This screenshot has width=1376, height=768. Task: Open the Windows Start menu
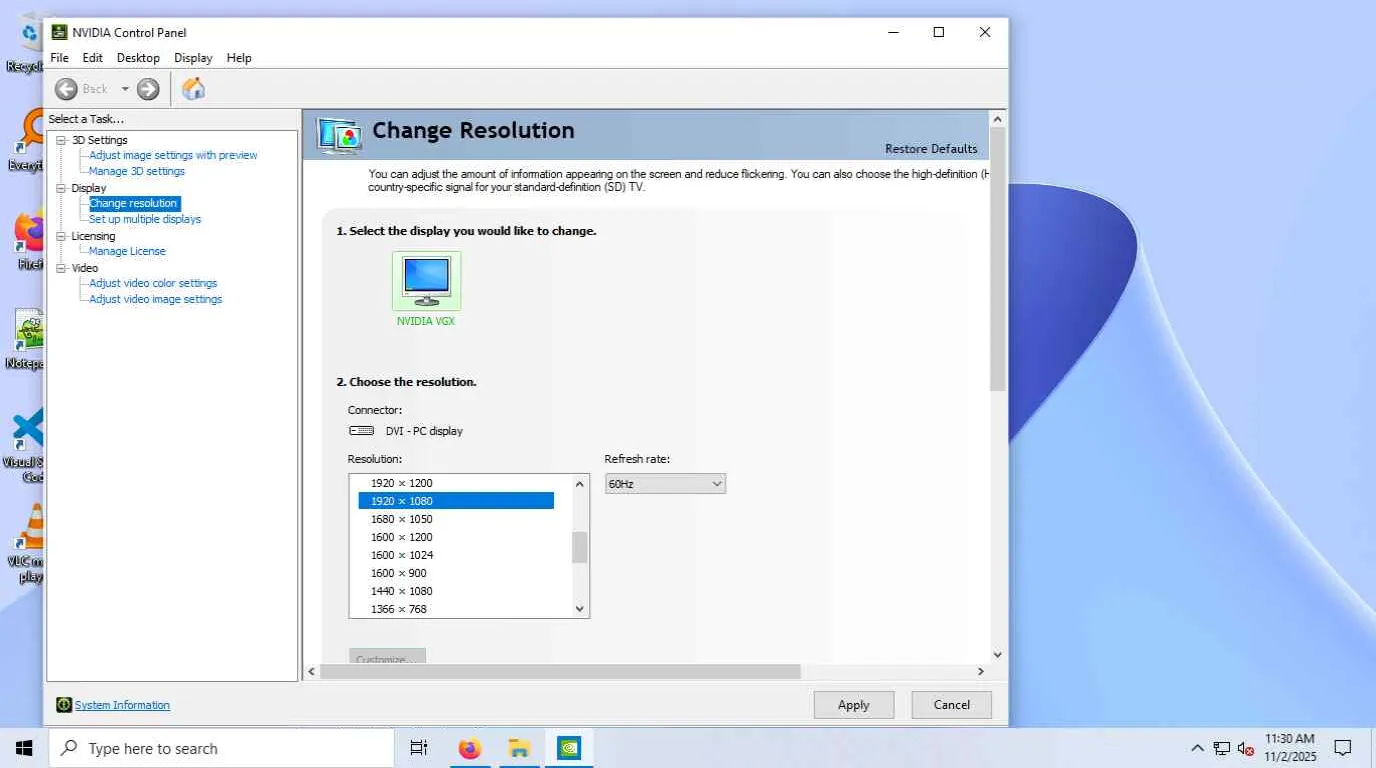click(24, 748)
